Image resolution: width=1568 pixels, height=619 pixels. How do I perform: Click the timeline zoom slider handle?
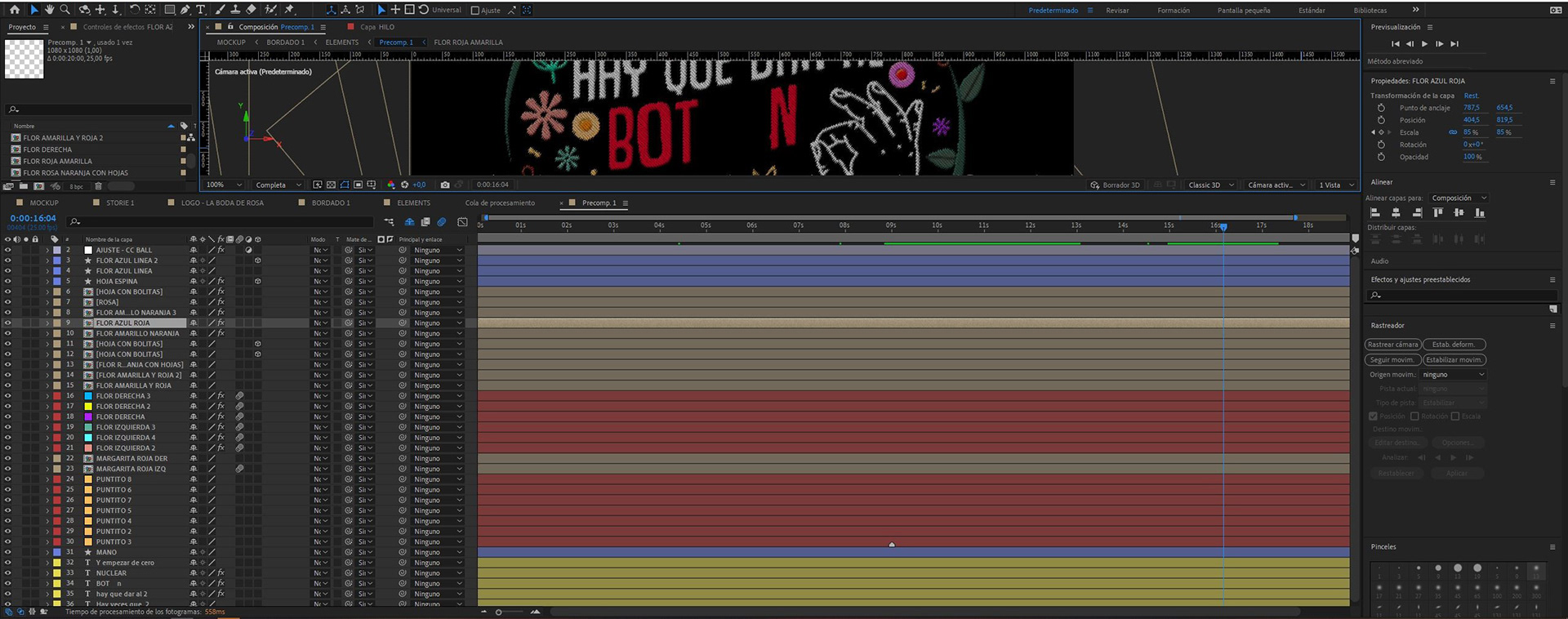(x=499, y=612)
